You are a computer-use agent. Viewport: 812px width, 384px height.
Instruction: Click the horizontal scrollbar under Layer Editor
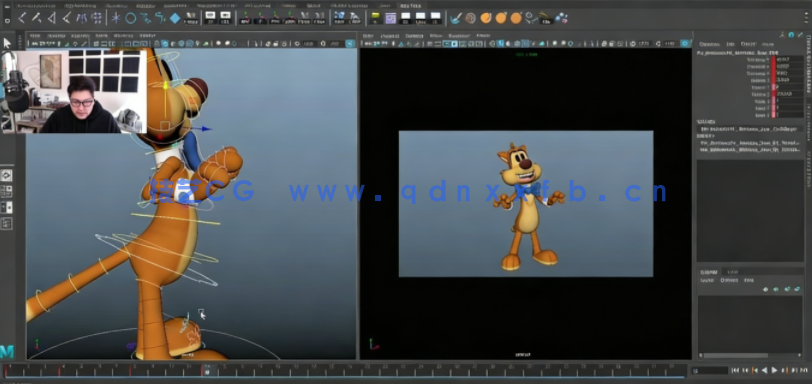click(x=737, y=356)
